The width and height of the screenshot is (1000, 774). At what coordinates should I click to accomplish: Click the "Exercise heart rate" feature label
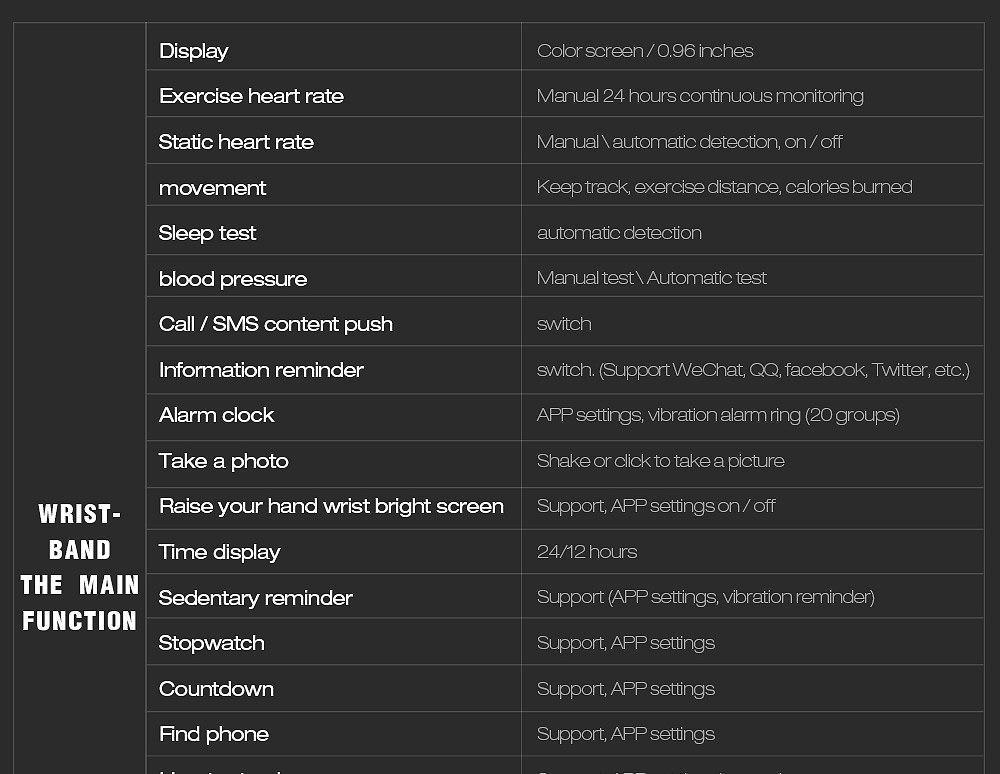pyautogui.click(x=251, y=96)
